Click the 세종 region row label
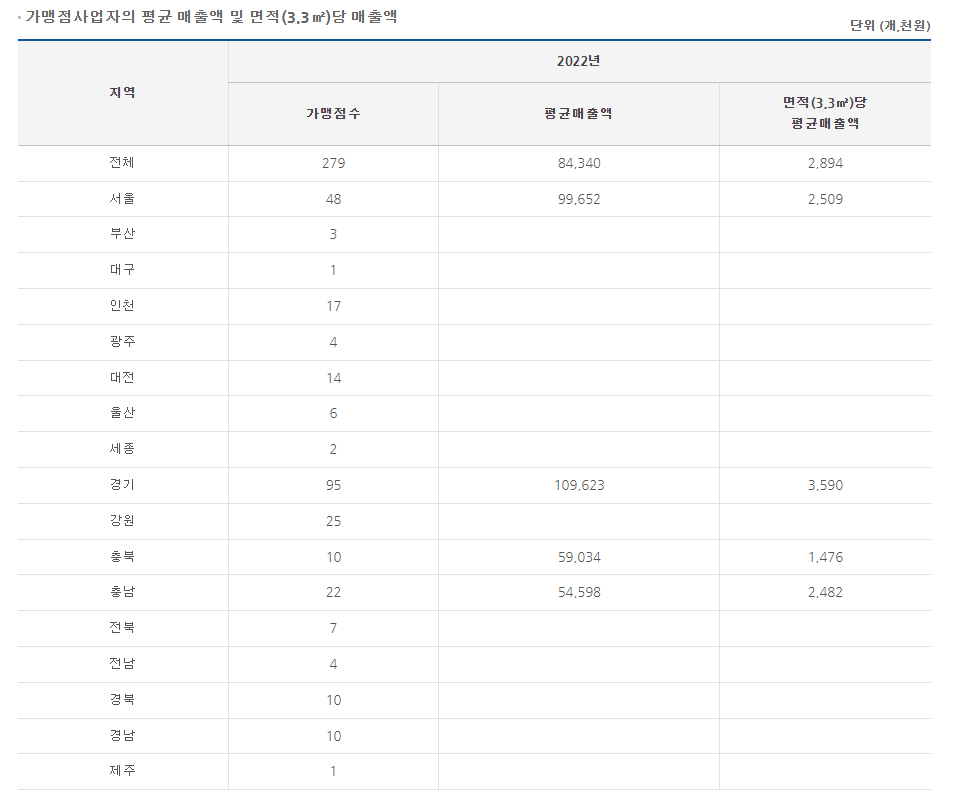The image size is (960, 806). pyautogui.click(x=122, y=449)
